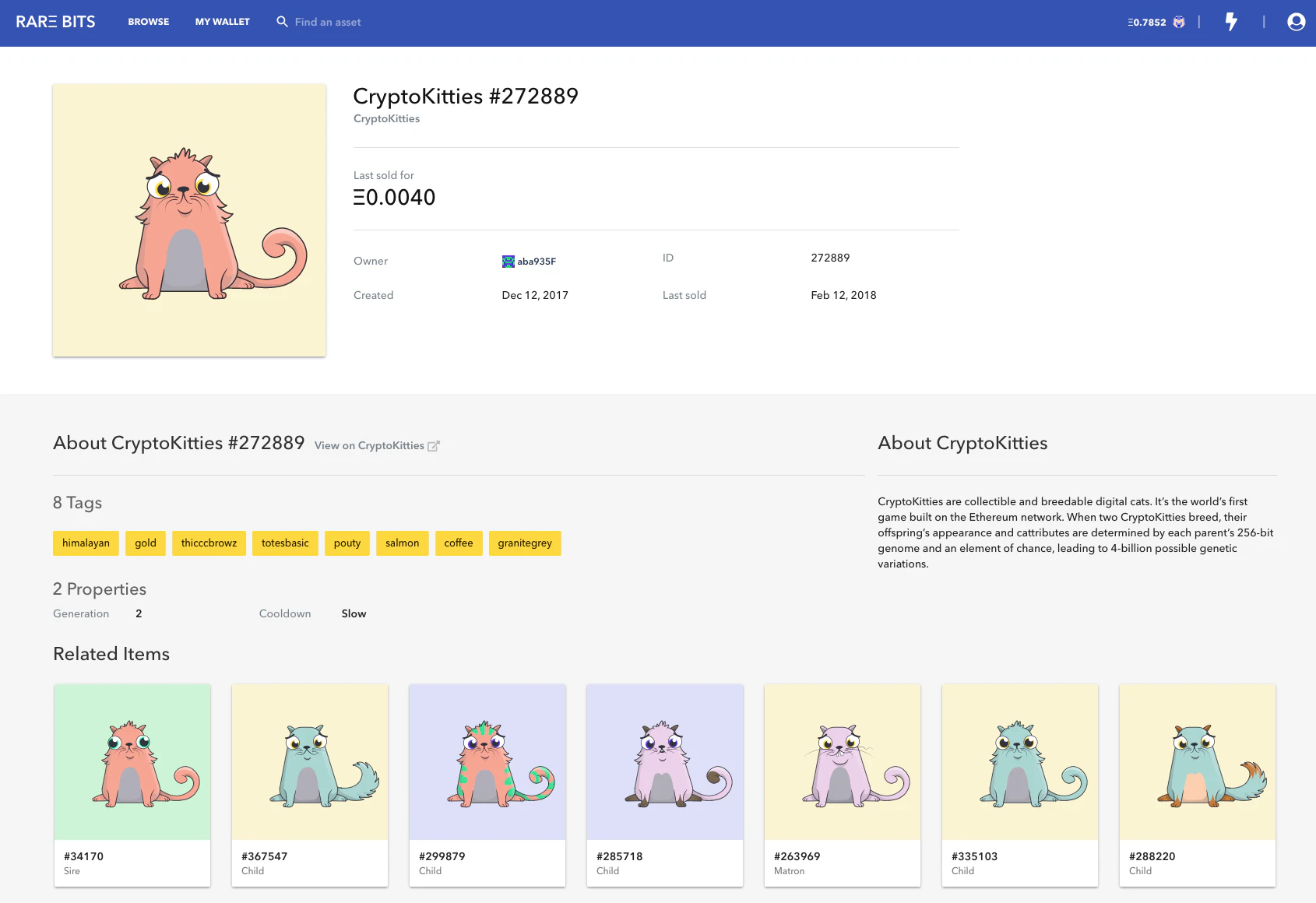The image size is (1316, 903).
Task: Click the 2 Properties heading
Action: (100, 589)
